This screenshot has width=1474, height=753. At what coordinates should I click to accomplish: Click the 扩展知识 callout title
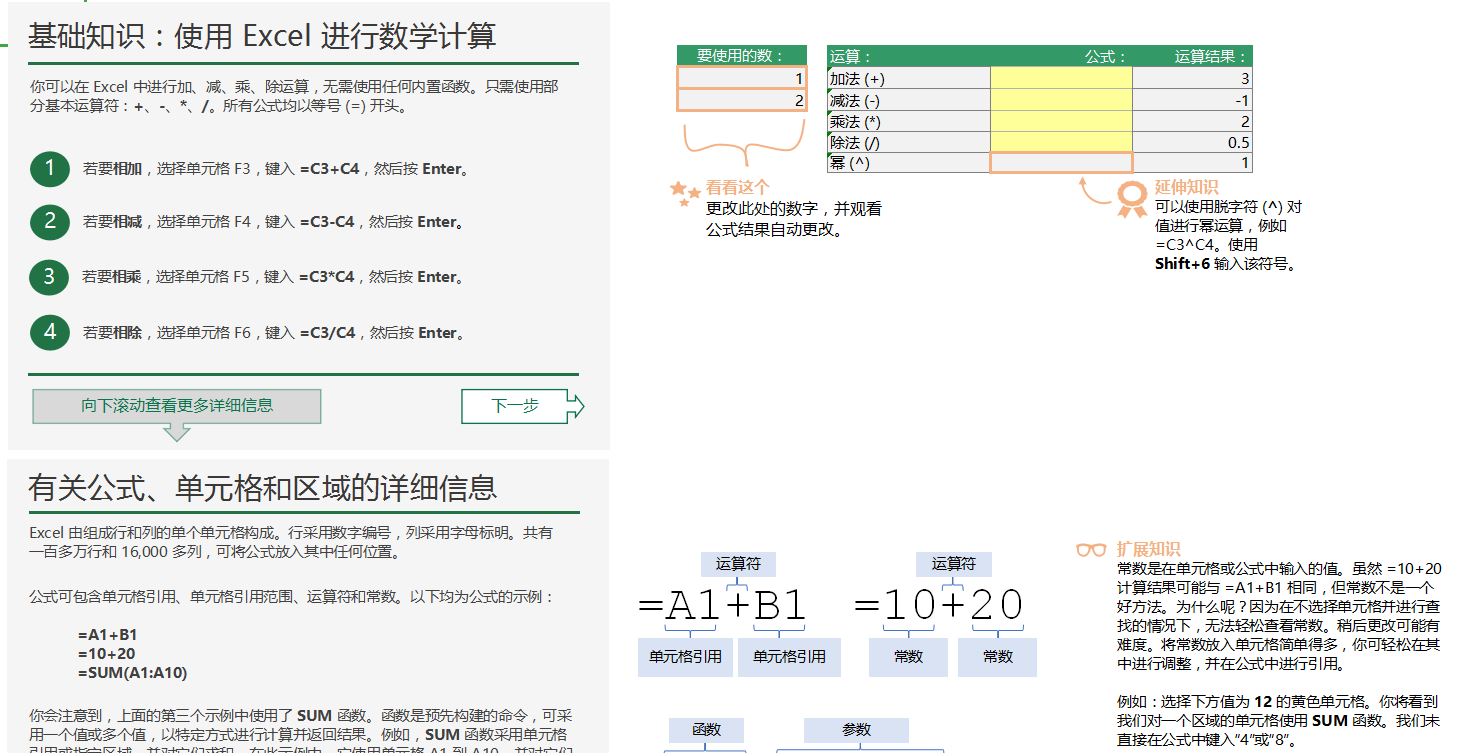pos(1148,549)
